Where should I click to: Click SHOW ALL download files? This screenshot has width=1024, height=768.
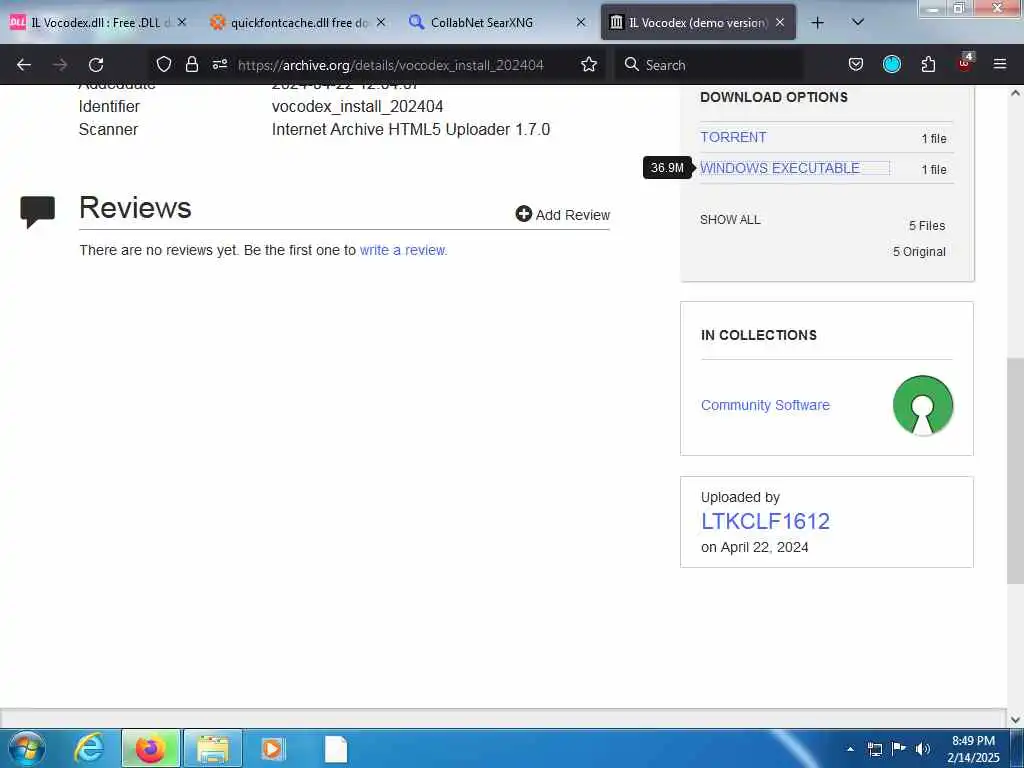coord(730,219)
